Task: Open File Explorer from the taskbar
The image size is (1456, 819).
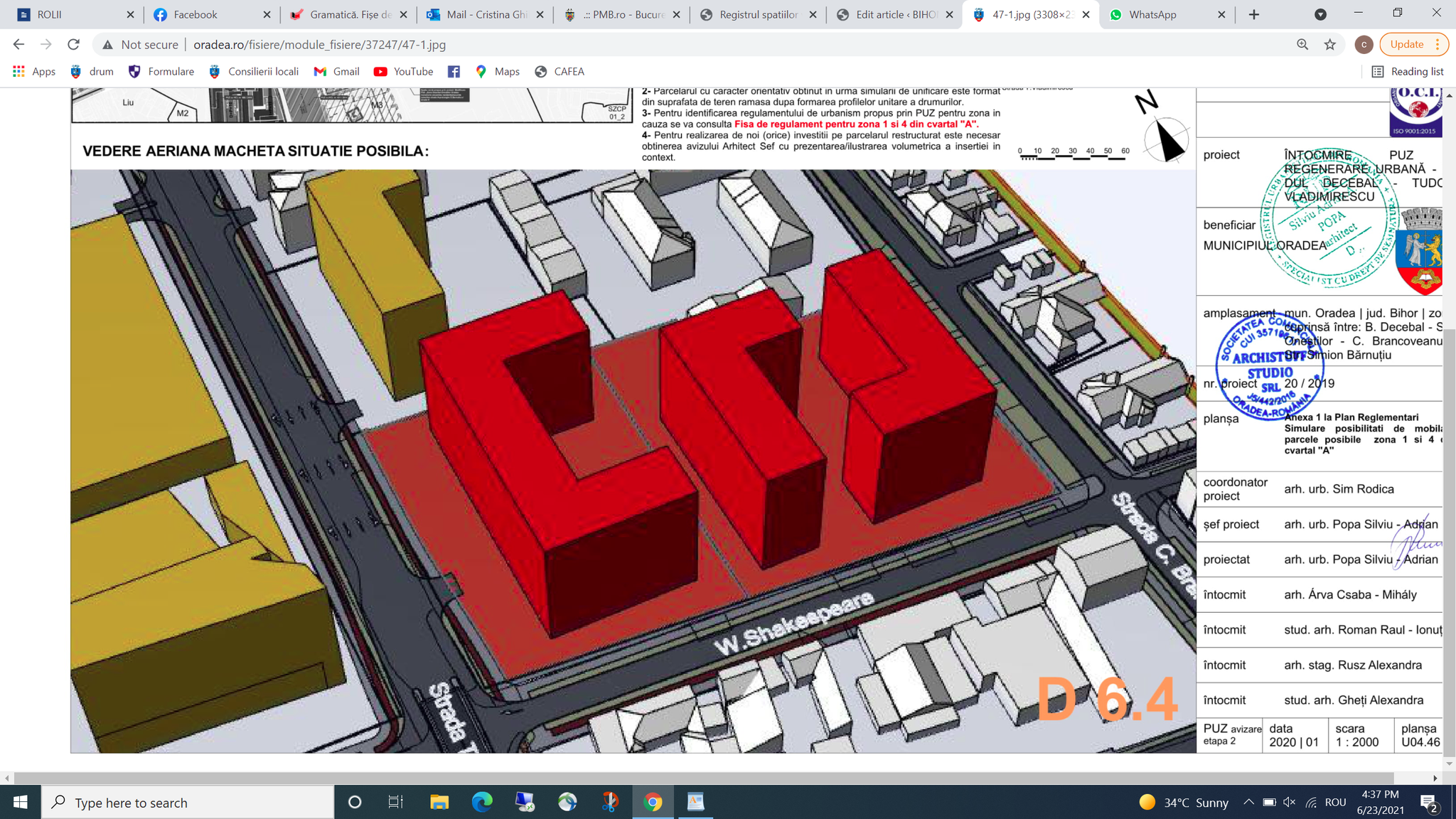Action: 439,803
